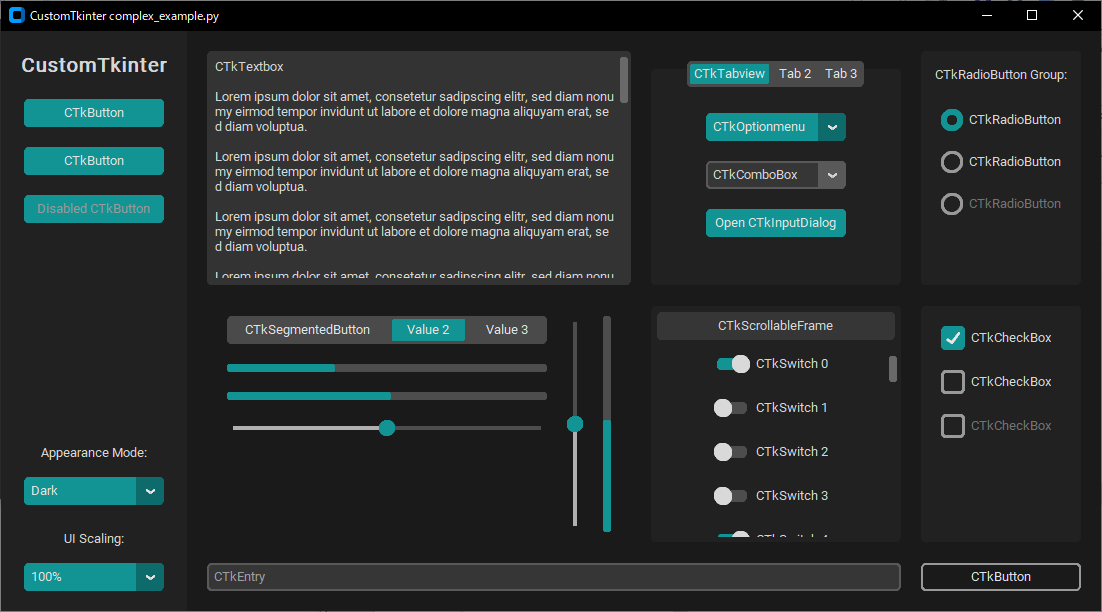Click the first horizontal progress bar
1102x612 pixels.
387,368
